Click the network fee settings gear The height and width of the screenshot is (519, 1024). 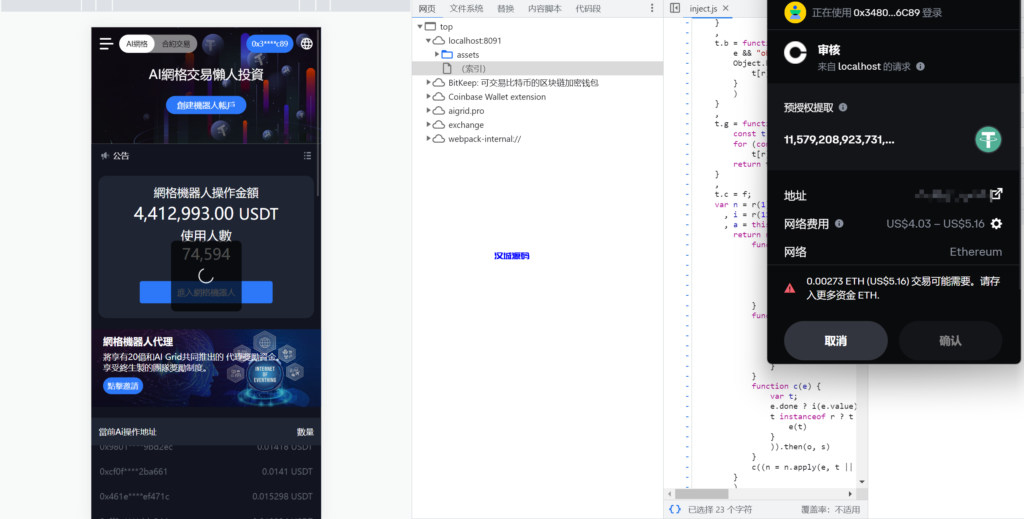pyautogui.click(x=996, y=224)
